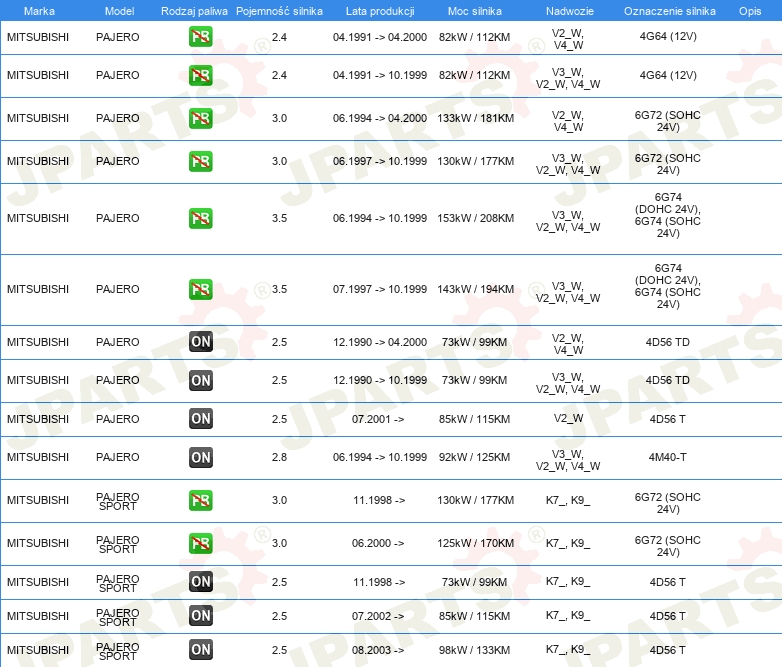Select the 98kW / 133KM power cell

click(475, 650)
